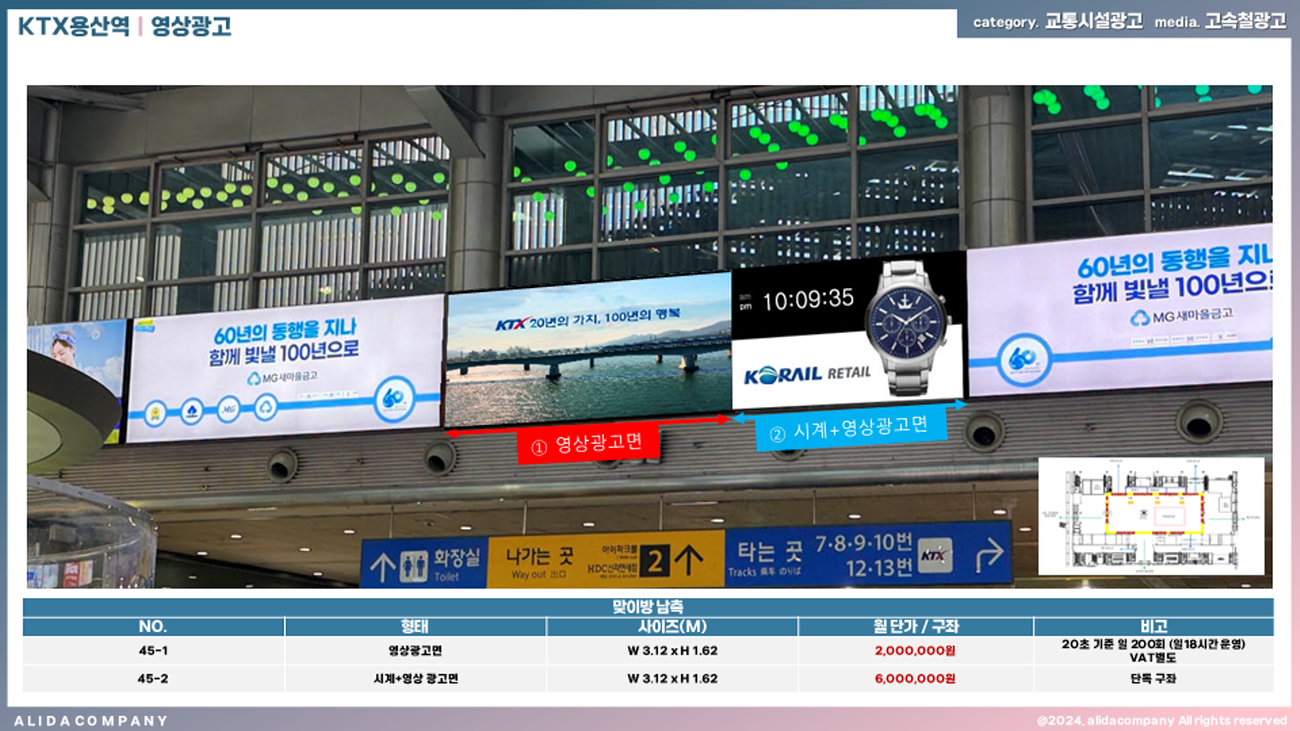This screenshot has height=731, width=1300.
Task: Click the up arrow beside 화장실
Action: [383, 566]
